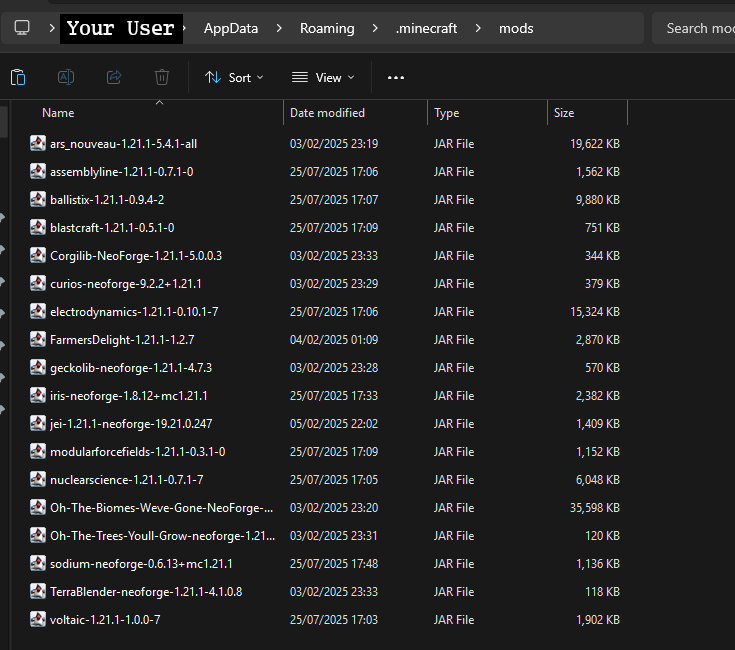
Task: Open the Sort dropdown
Action: coord(234,78)
